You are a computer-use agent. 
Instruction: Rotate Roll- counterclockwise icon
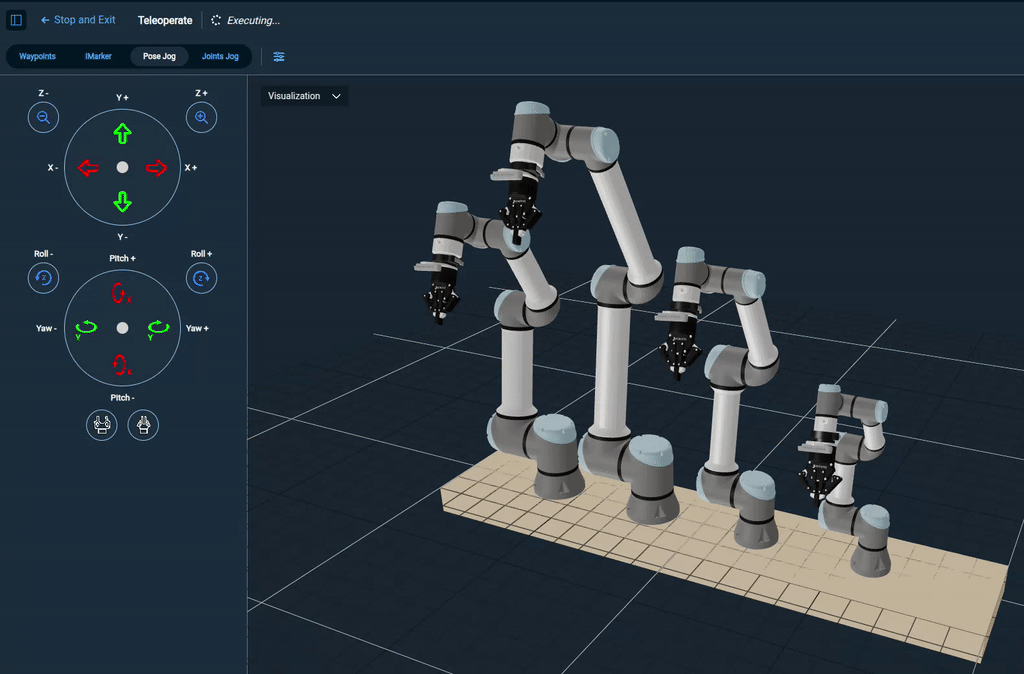(43, 278)
